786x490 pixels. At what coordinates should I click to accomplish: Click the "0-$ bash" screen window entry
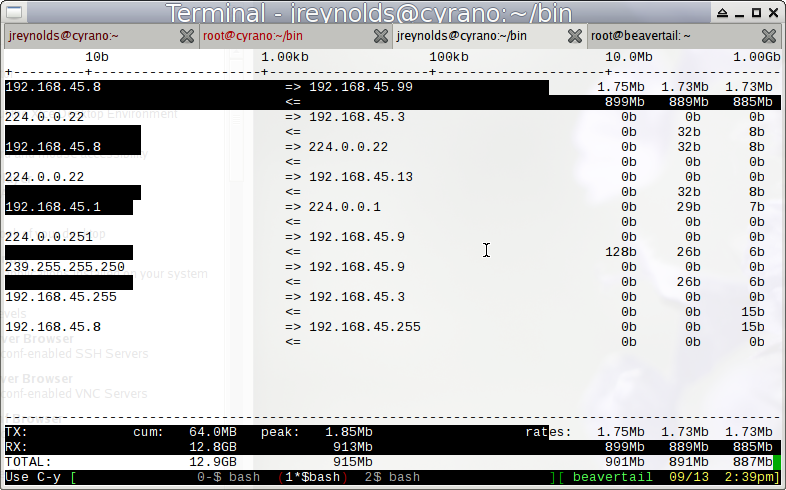(x=228, y=478)
